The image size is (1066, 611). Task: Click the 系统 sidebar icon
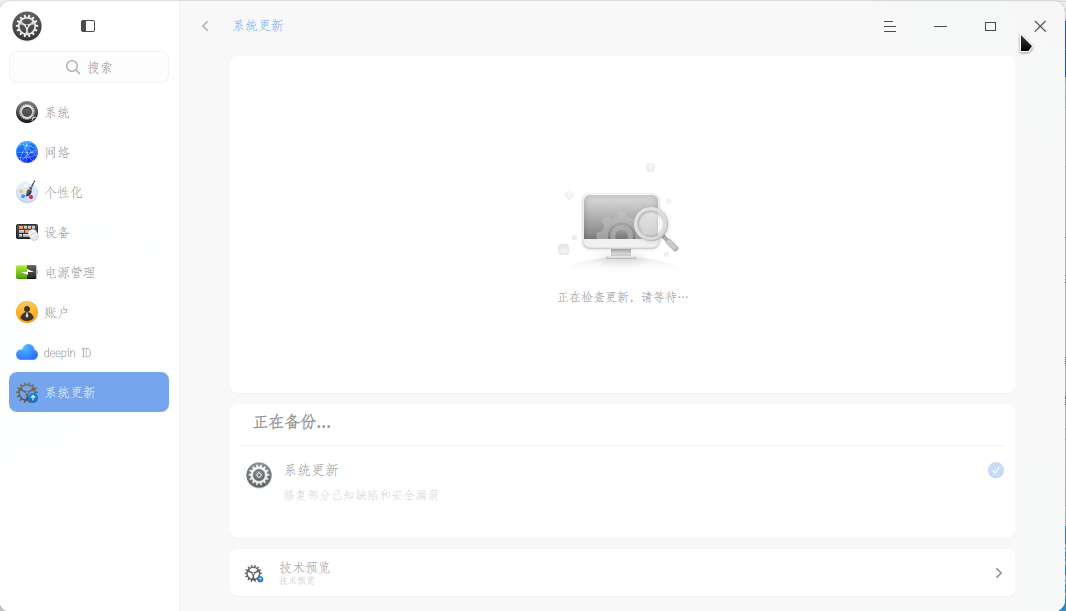pos(27,112)
